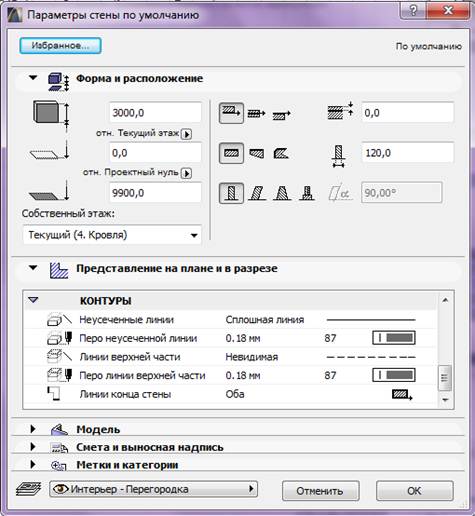Select the center reference line icon
The image size is (475, 516).
tap(256, 114)
